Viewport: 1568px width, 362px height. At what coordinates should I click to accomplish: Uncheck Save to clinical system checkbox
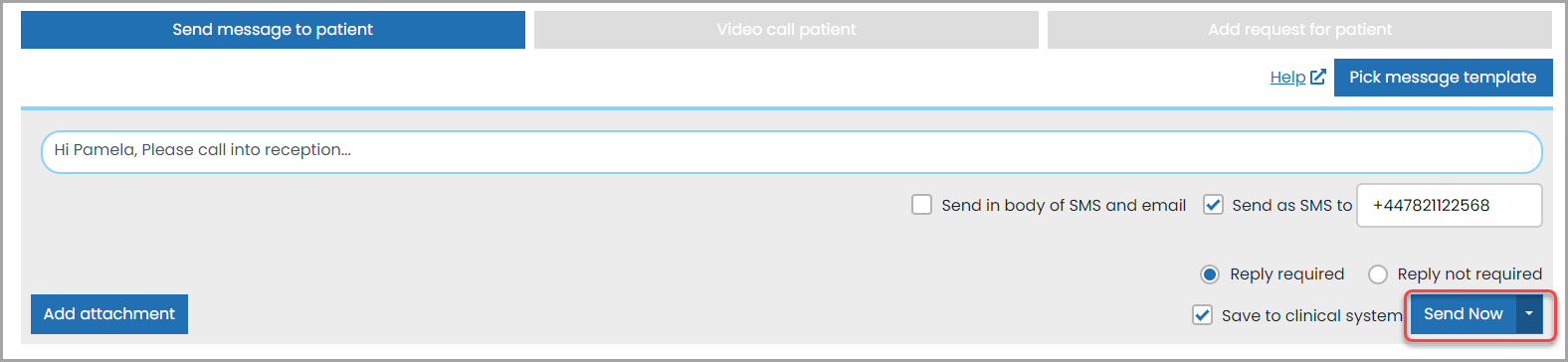[x=1202, y=315]
